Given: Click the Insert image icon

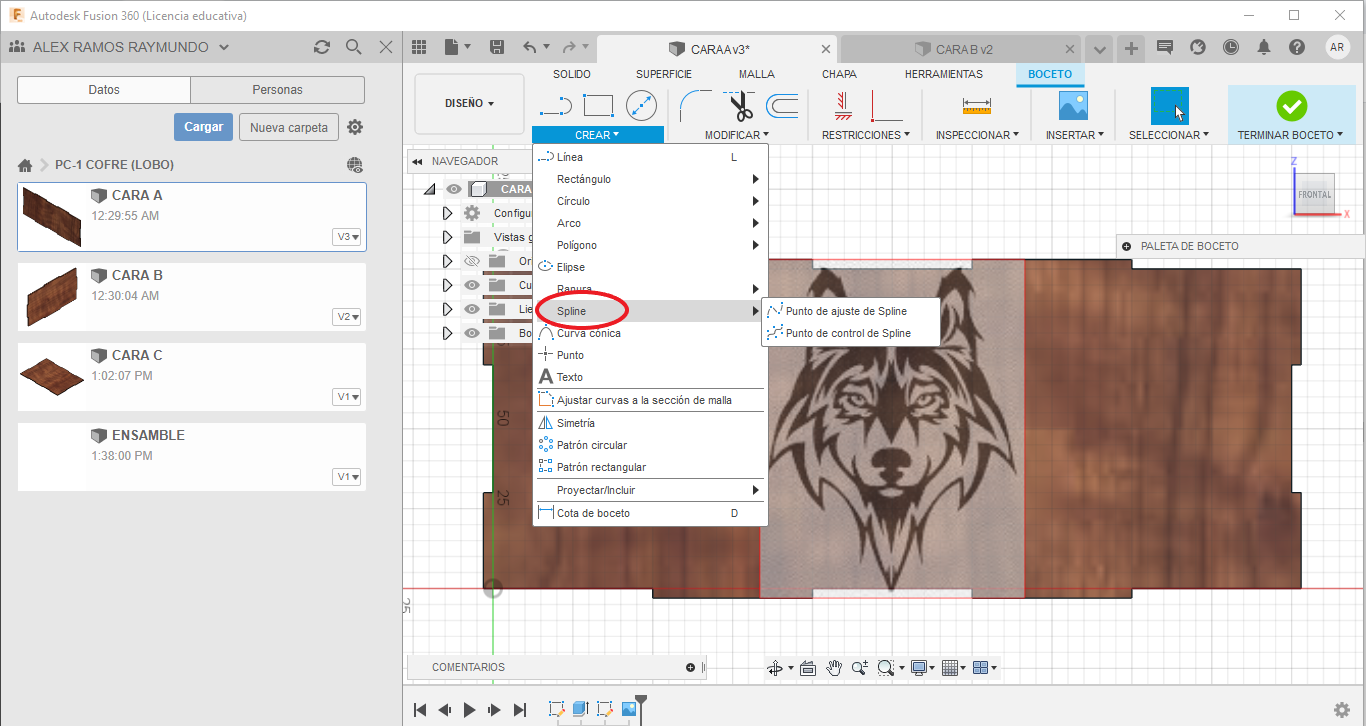Looking at the screenshot, I should 1073,106.
